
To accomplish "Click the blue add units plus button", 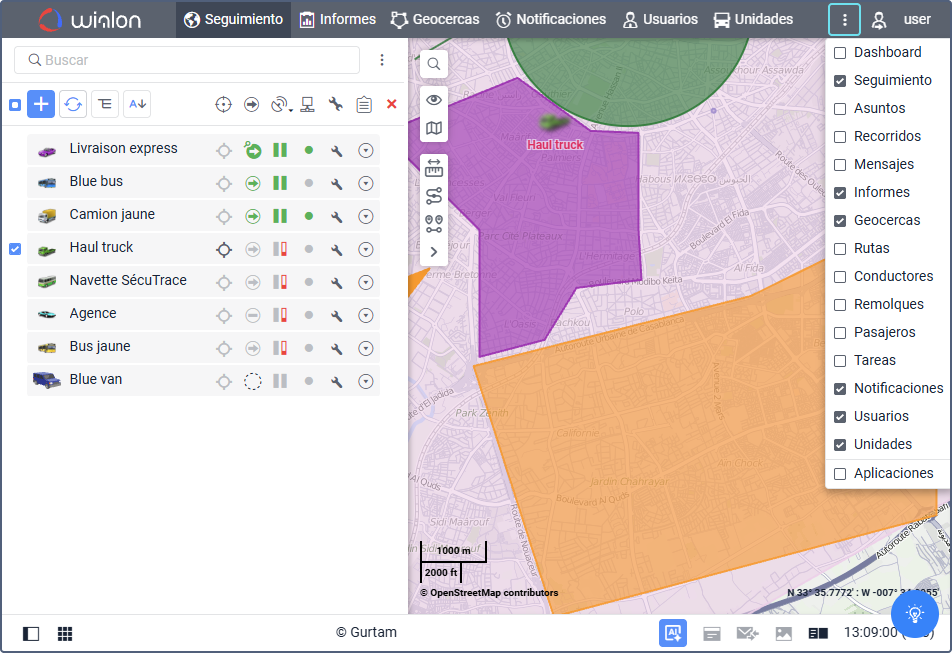I will [x=41, y=104].
